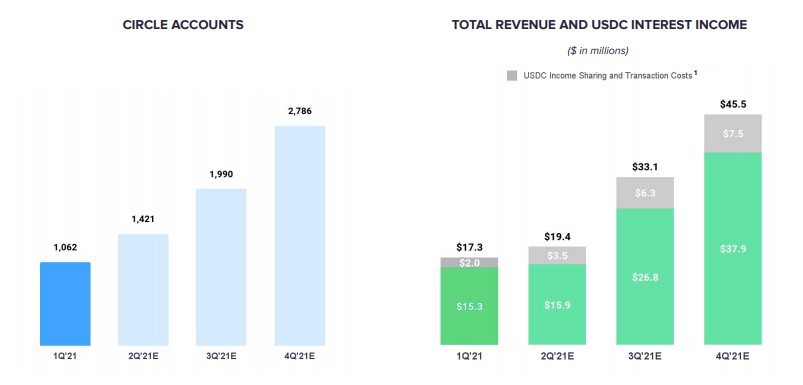803x385 pixels.
Task: Click the ($ in millions) subtitle
Action: click(598, 51)
